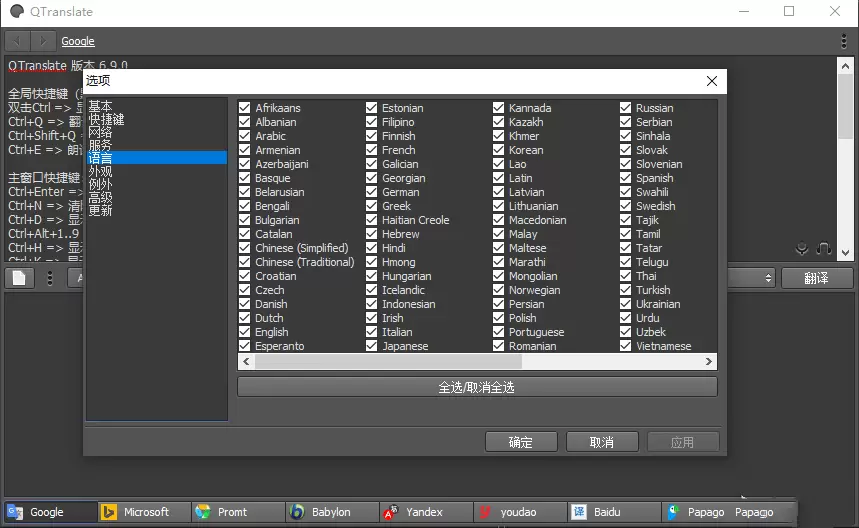Image resolution: width=859 pixels, height=528 pixels.
Task: Toggle the Chinese (Traditional) checkbox
Action: pos(244,261)
